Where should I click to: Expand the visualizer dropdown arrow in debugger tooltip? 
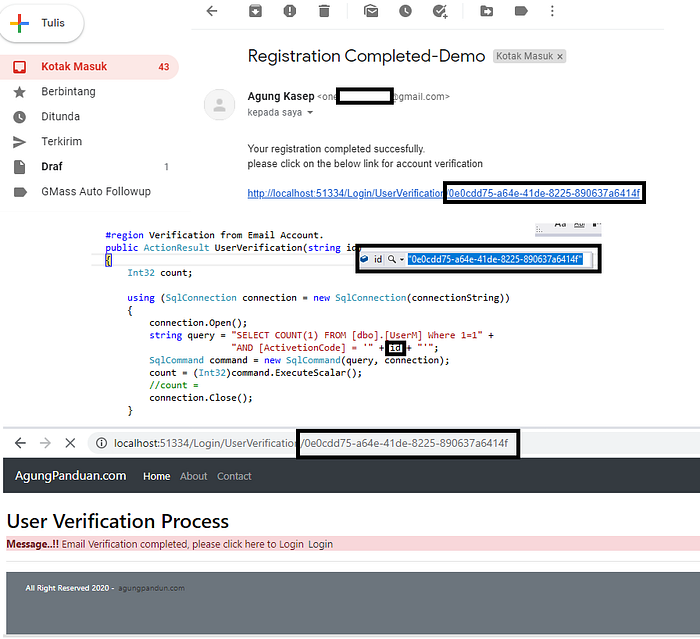(x=402, y=259)
